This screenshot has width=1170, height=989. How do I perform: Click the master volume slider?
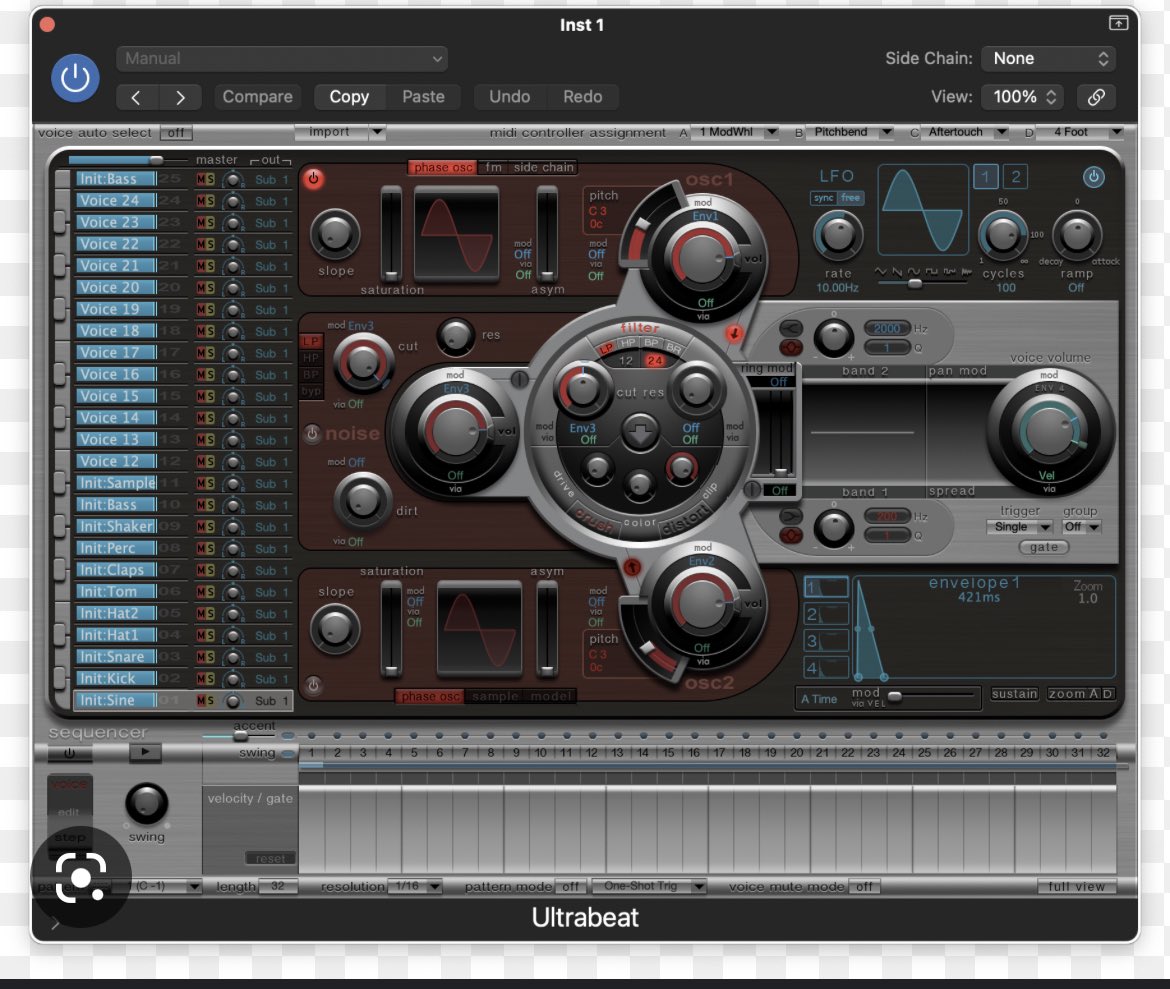(x=127, y=160)
